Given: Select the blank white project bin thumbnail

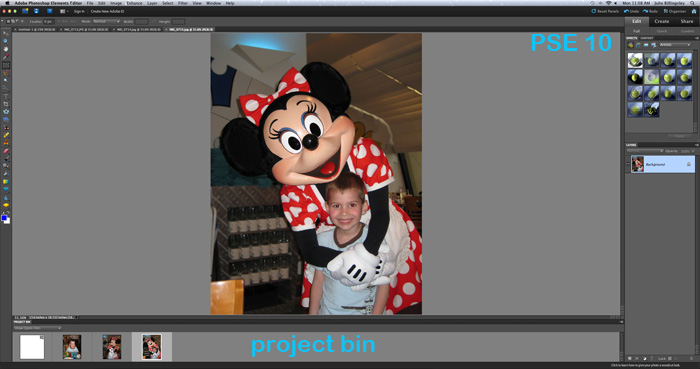Looking at the screenshot, I should point(32,347).
